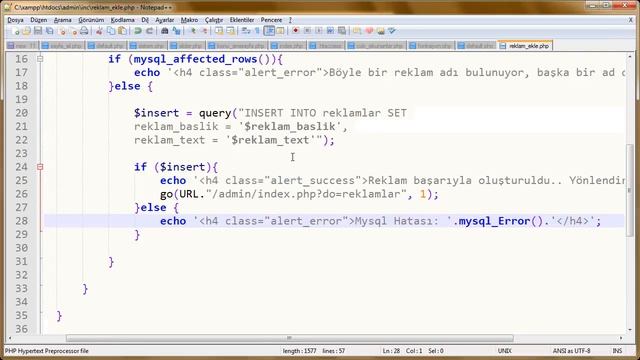Save all open files icon

(49, 31)
